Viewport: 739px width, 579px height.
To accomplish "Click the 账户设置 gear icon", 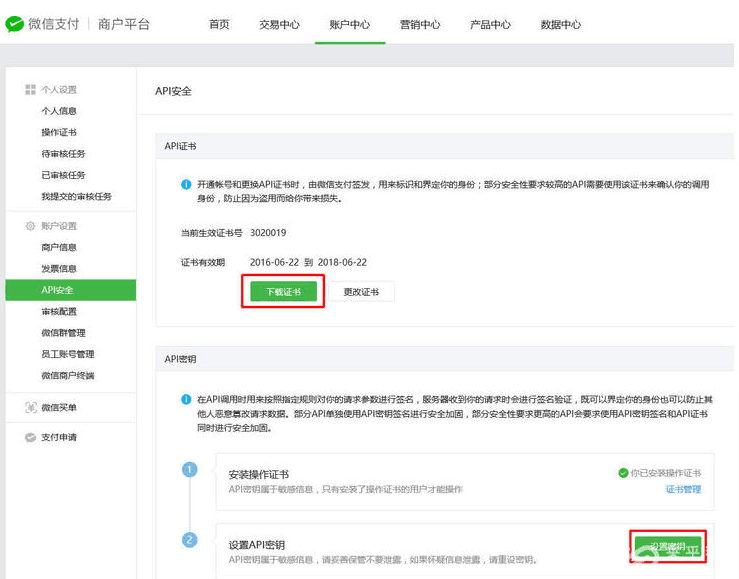I will pos(30,226).
